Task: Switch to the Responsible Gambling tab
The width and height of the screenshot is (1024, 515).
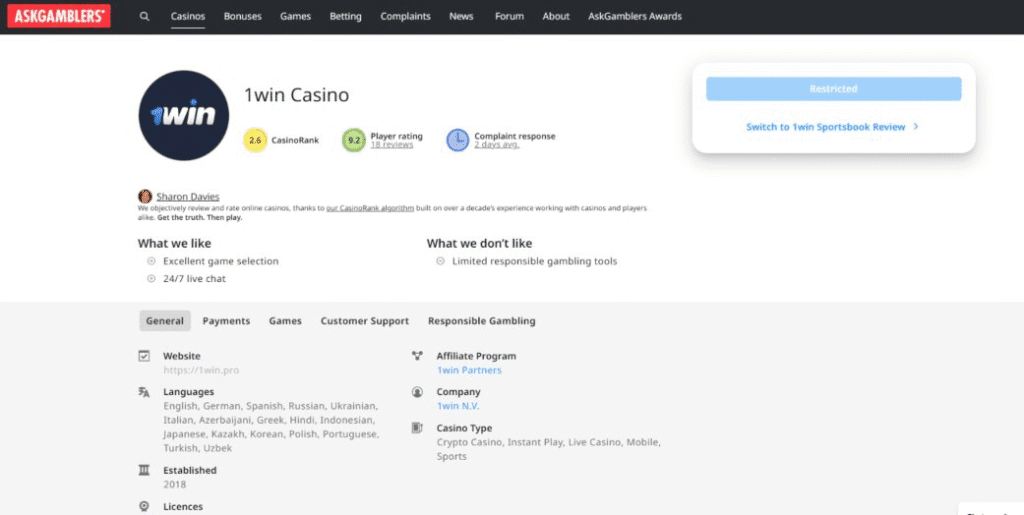Action: tap(481, 321)
